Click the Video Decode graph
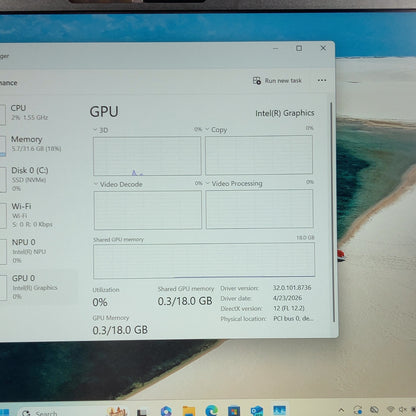This screenshot has width=416, height=416. pos(148,210)
